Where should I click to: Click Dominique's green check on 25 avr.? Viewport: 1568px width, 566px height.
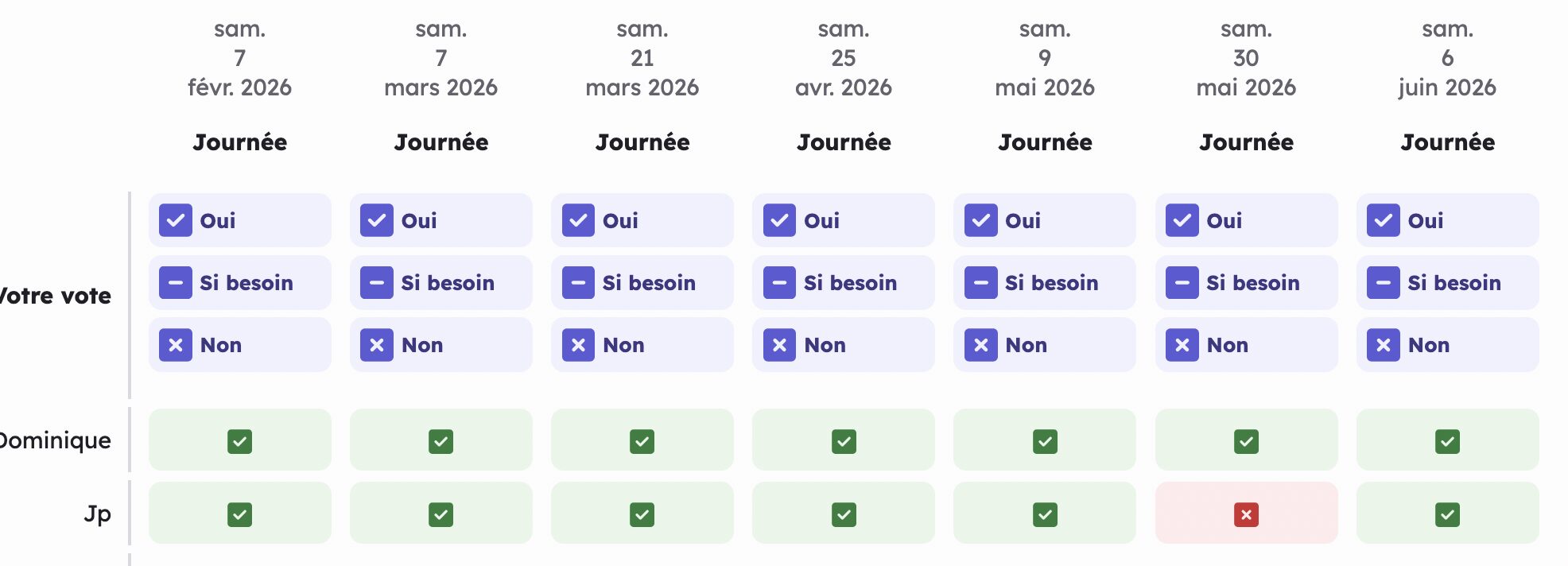click(x=844, y=441)
